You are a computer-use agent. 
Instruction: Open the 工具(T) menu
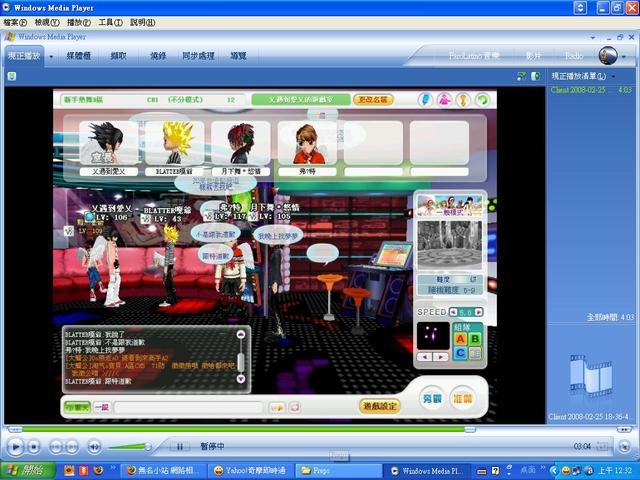(x=110, y=22)
